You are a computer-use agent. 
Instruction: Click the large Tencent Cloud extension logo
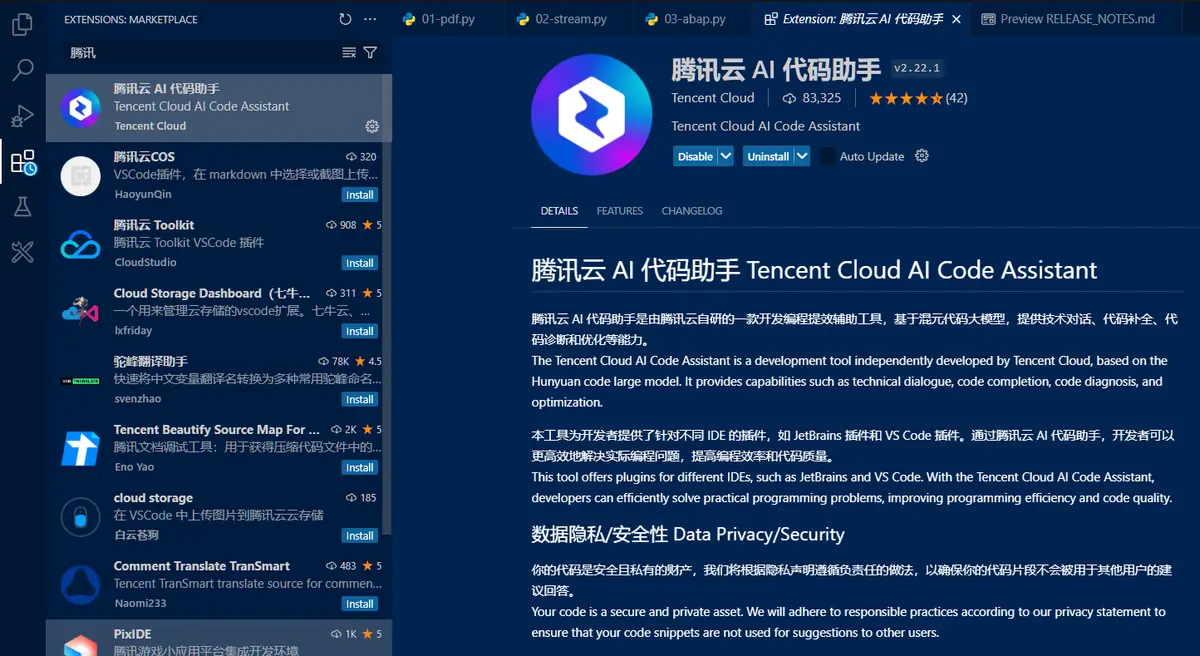click(x=591, y=114)
